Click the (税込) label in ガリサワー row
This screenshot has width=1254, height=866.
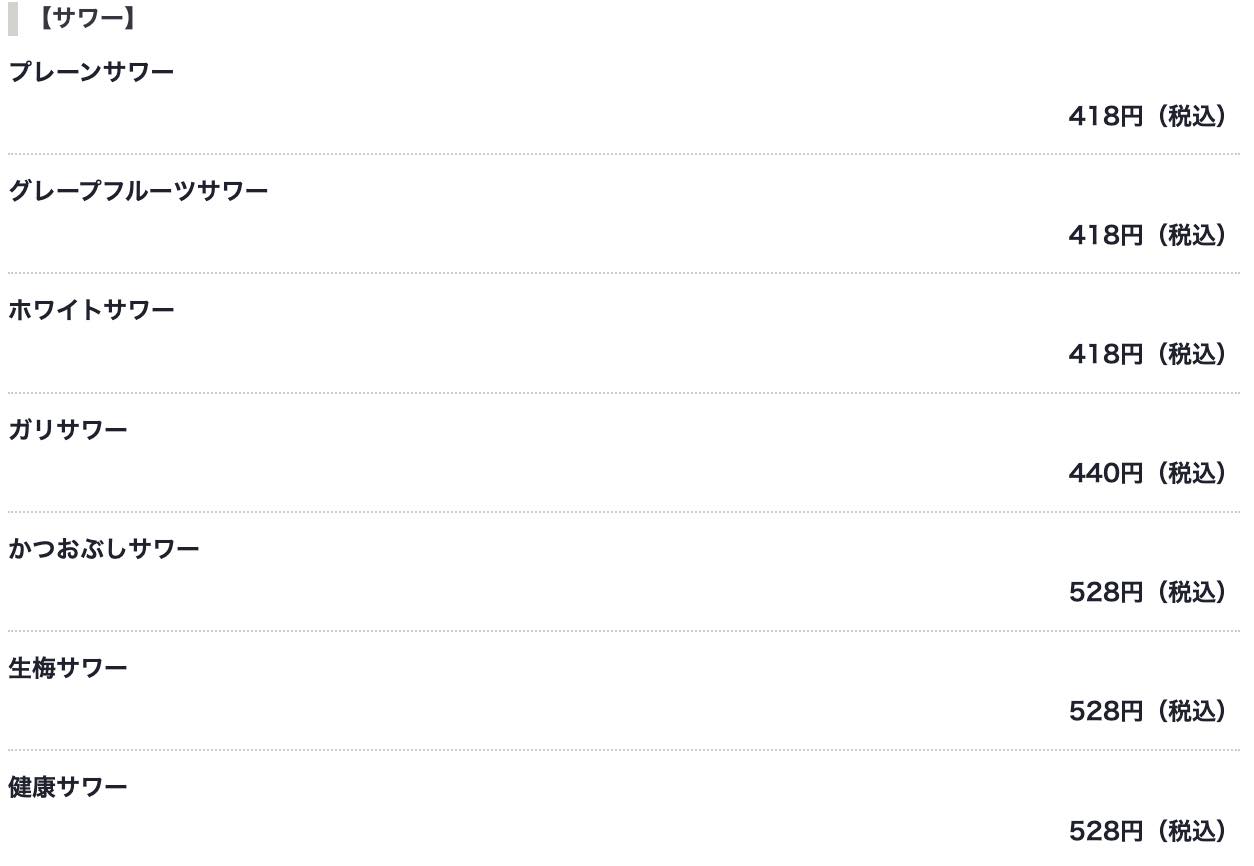point(1192,473)
